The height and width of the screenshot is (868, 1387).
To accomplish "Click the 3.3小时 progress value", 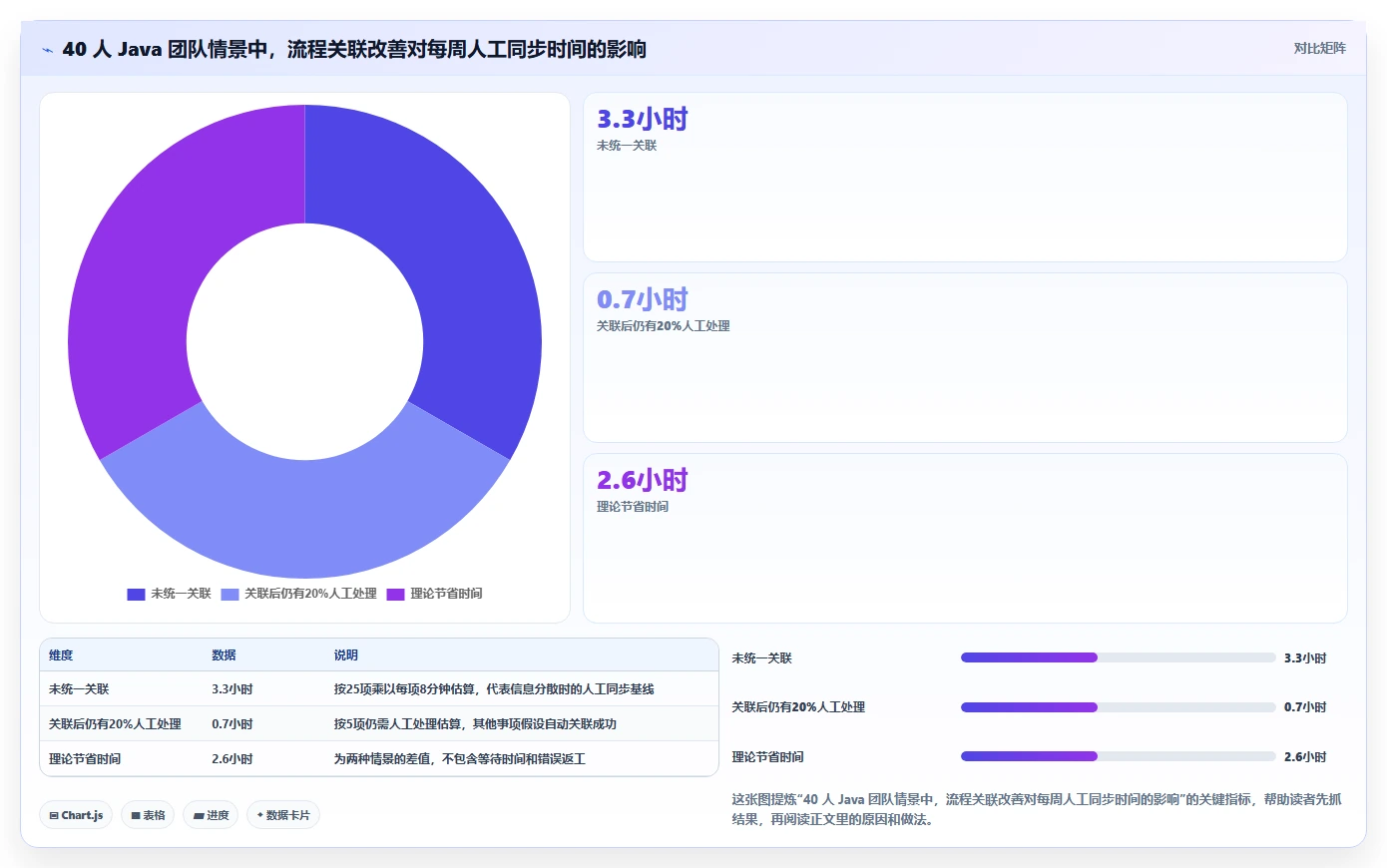I will click(x=1305, y=658).
